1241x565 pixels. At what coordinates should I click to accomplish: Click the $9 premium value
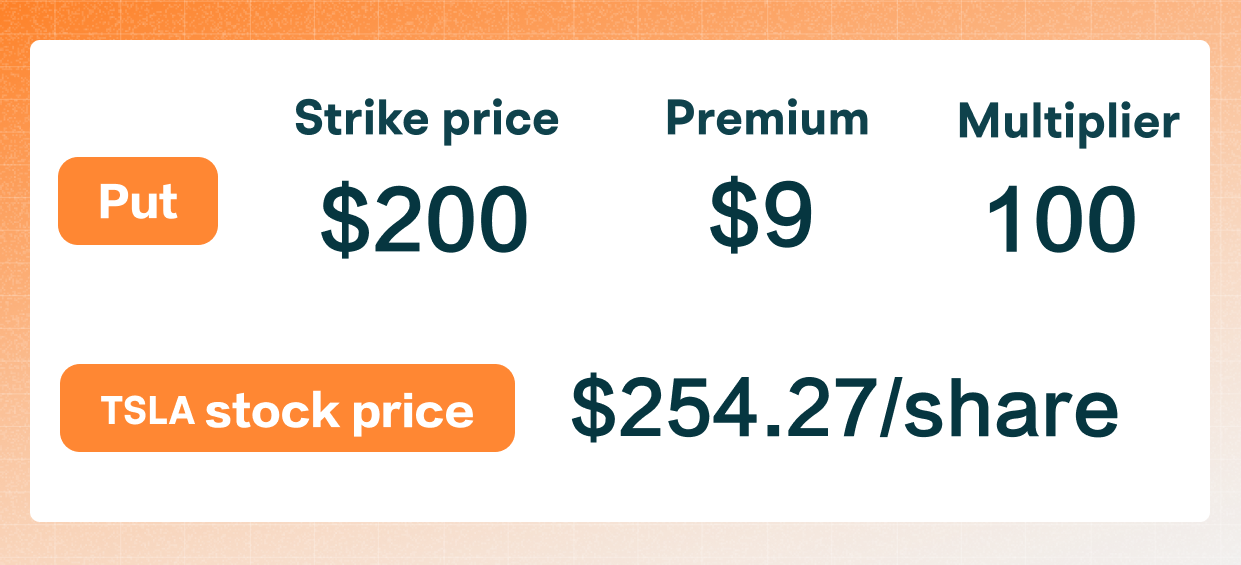tap(761, 217)
